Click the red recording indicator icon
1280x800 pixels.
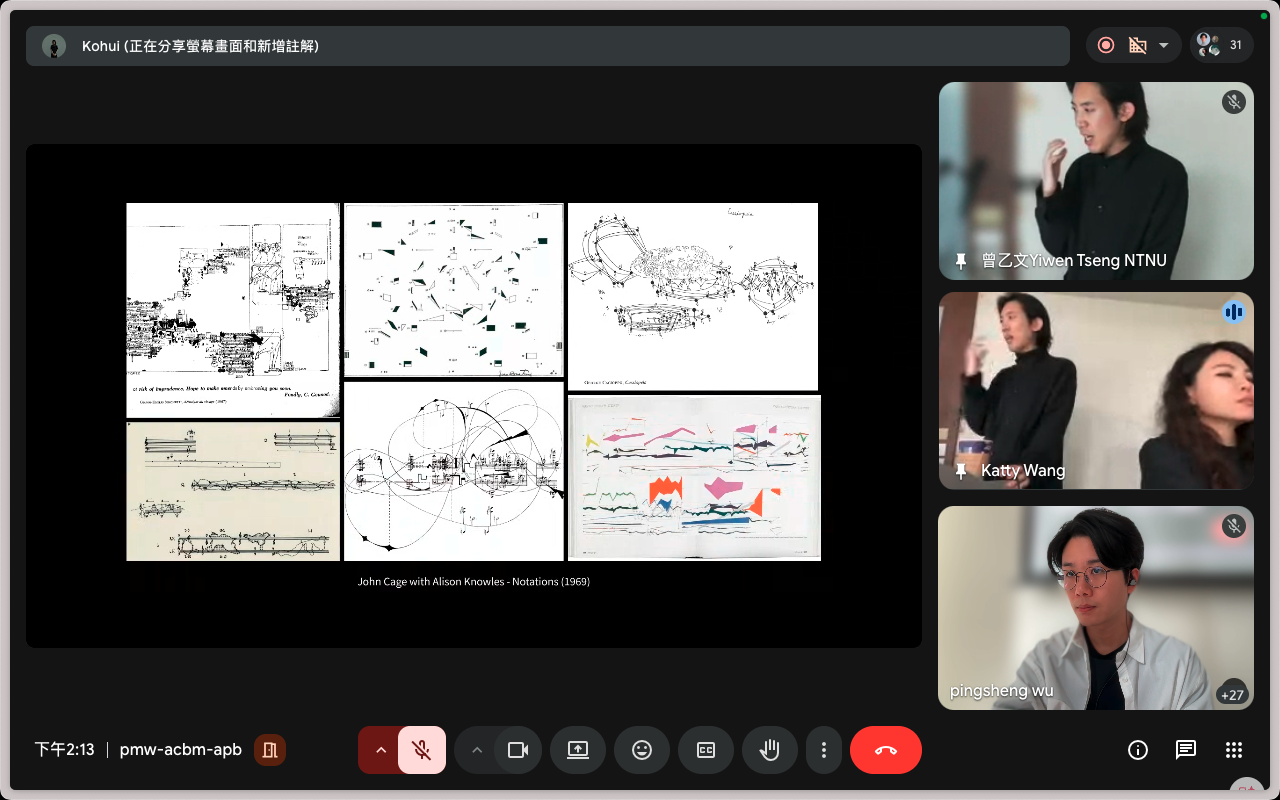(x=1106, y=45)
